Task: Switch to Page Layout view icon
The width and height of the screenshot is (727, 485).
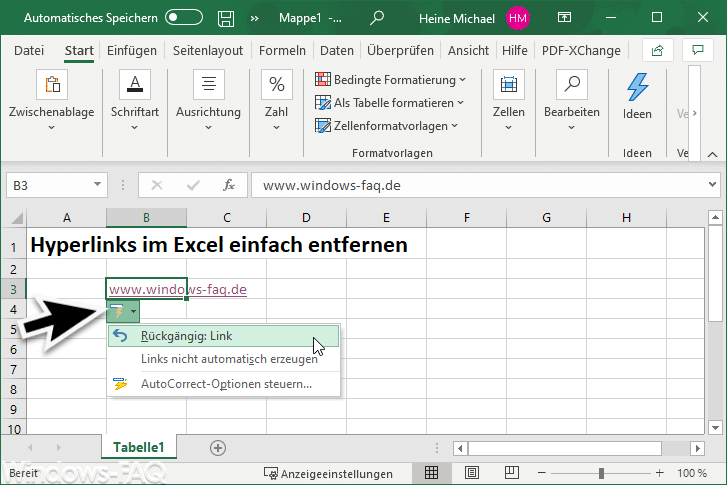Action: [472, 472]
